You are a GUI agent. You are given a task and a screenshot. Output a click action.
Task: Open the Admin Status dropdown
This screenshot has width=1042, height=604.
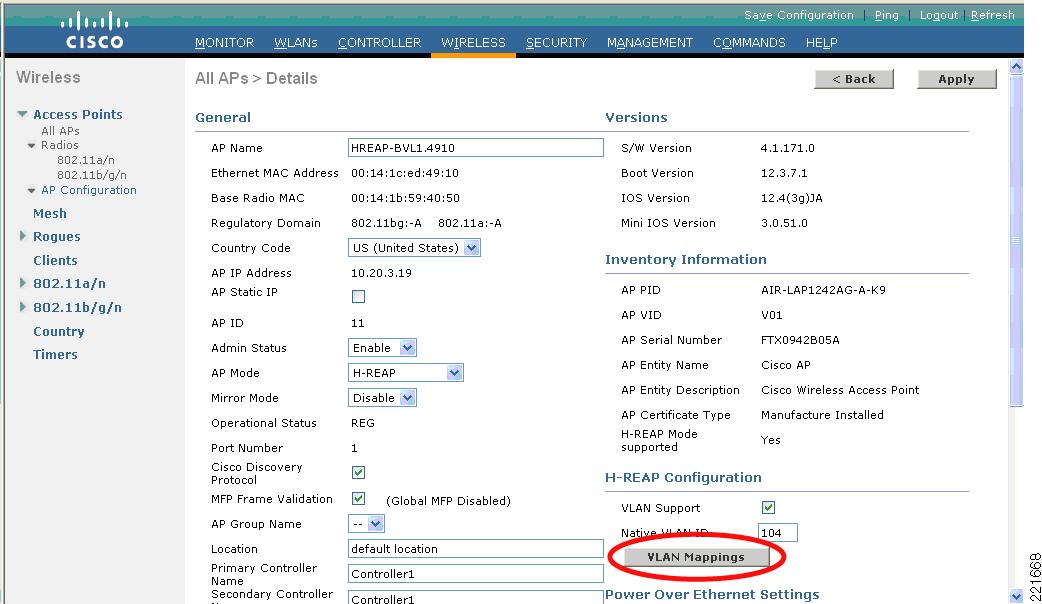382,348
